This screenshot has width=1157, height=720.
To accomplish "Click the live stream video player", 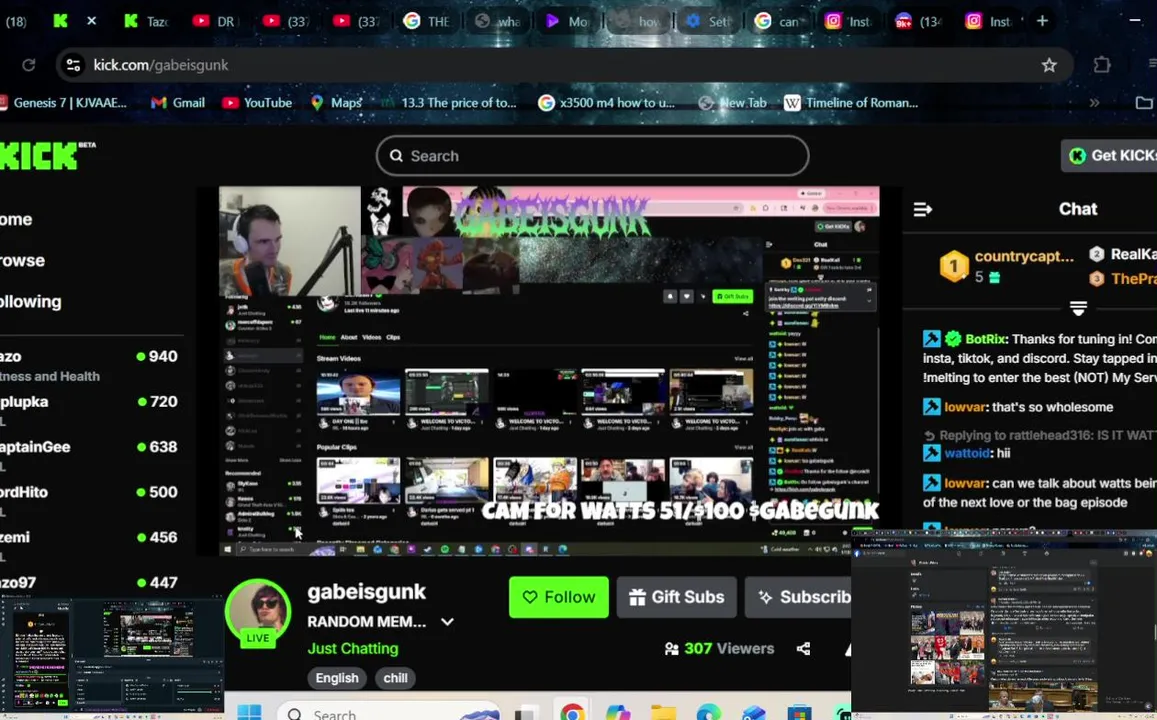I will [549, 371].
